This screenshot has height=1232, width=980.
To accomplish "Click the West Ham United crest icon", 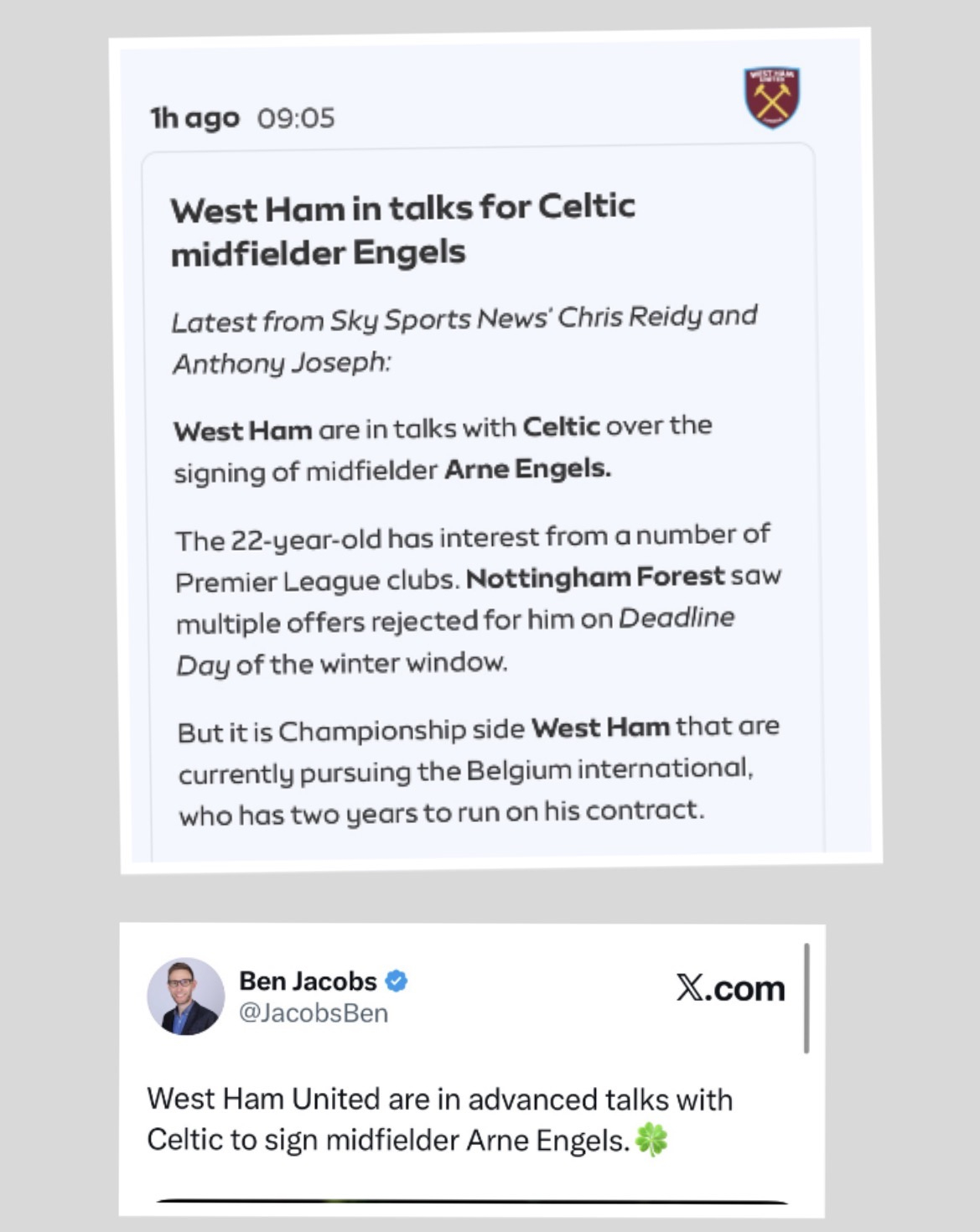I will [x=772, y=97].
